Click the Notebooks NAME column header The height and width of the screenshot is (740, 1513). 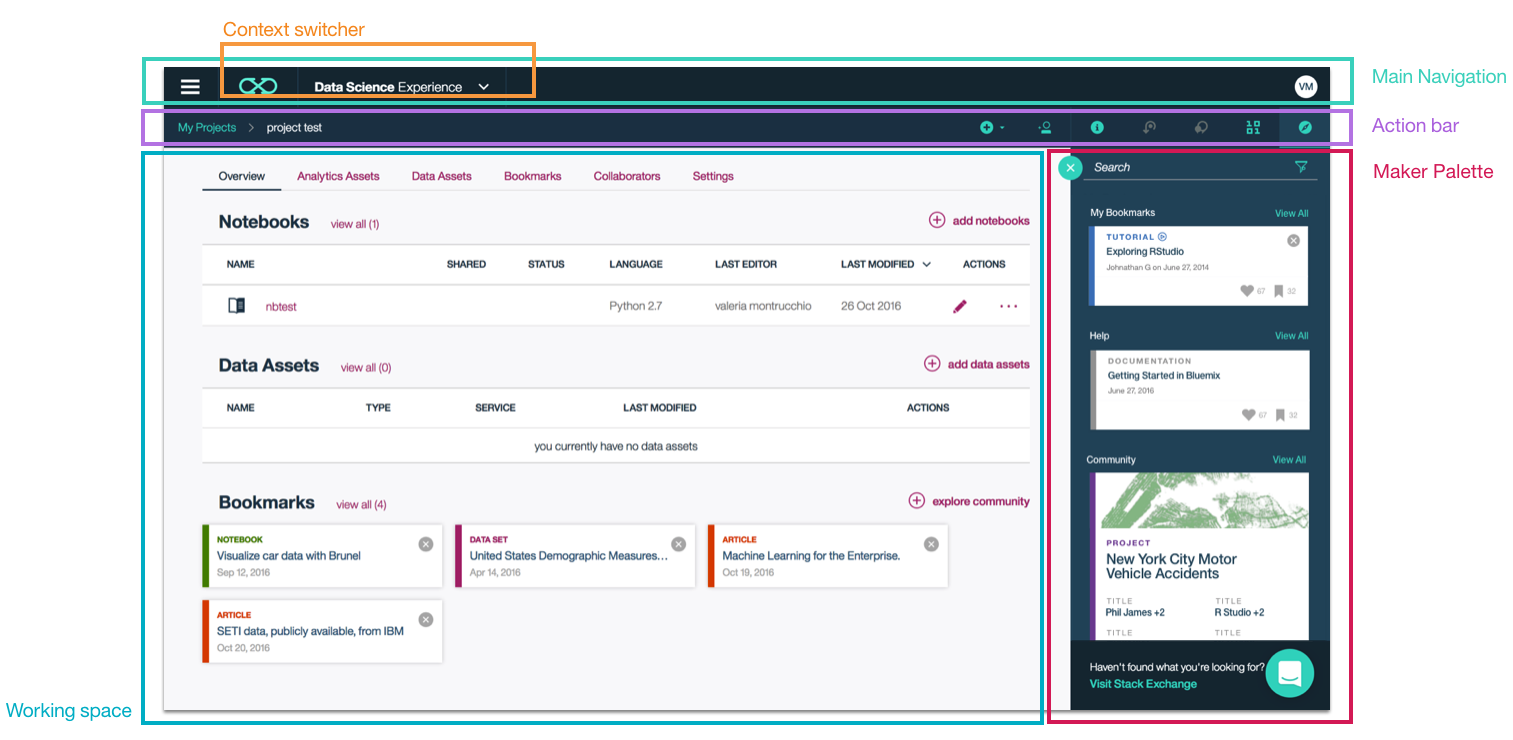[x=240, y=265]
